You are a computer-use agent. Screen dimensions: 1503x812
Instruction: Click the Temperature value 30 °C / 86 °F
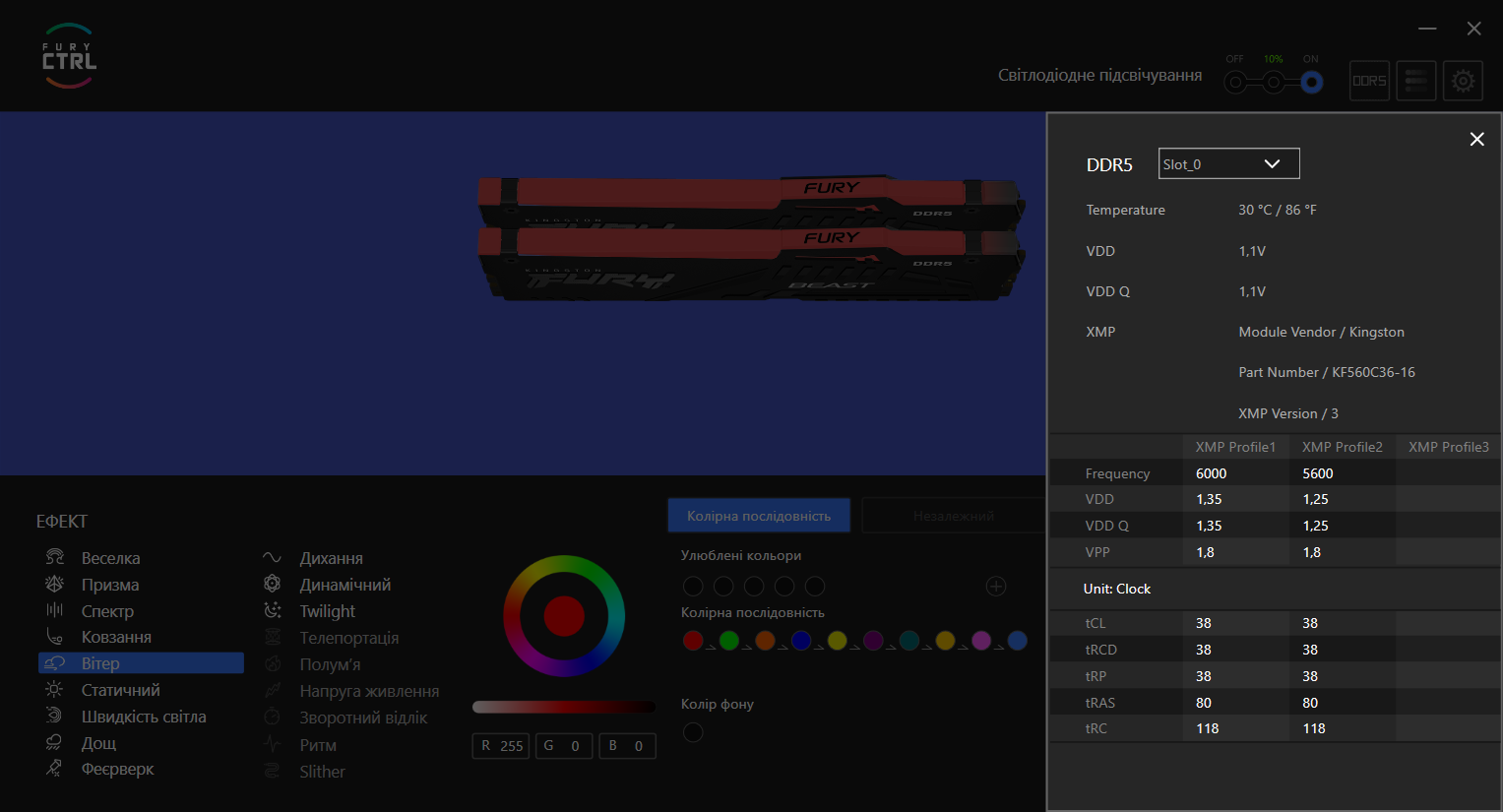1278,210
